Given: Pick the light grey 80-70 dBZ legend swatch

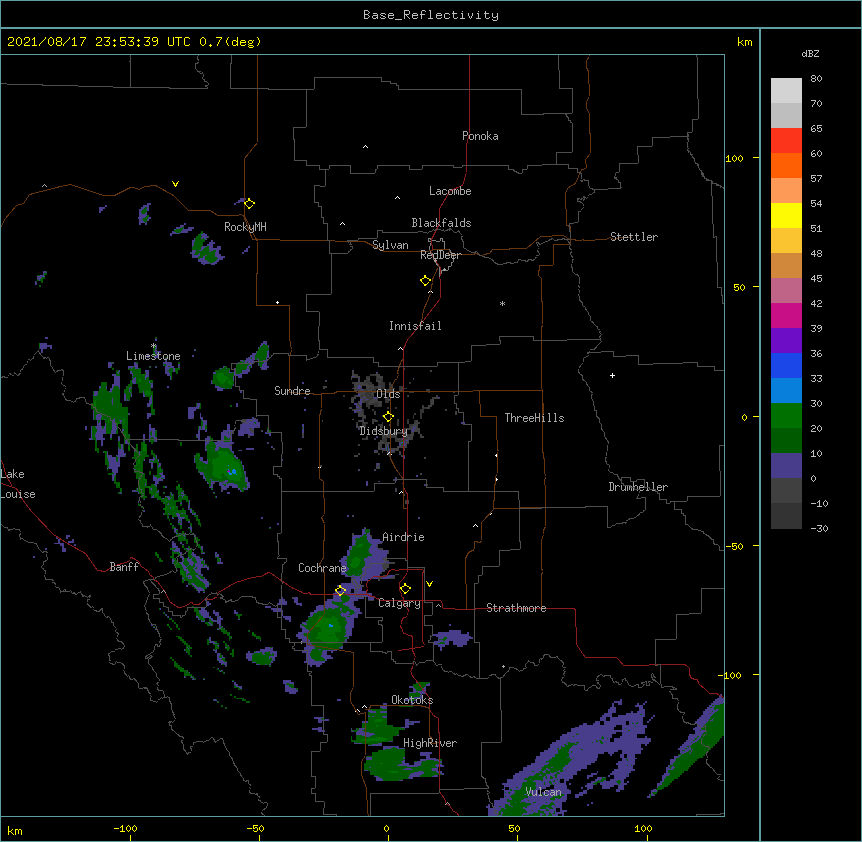Looking at the screenshot, I should [786, 91].
